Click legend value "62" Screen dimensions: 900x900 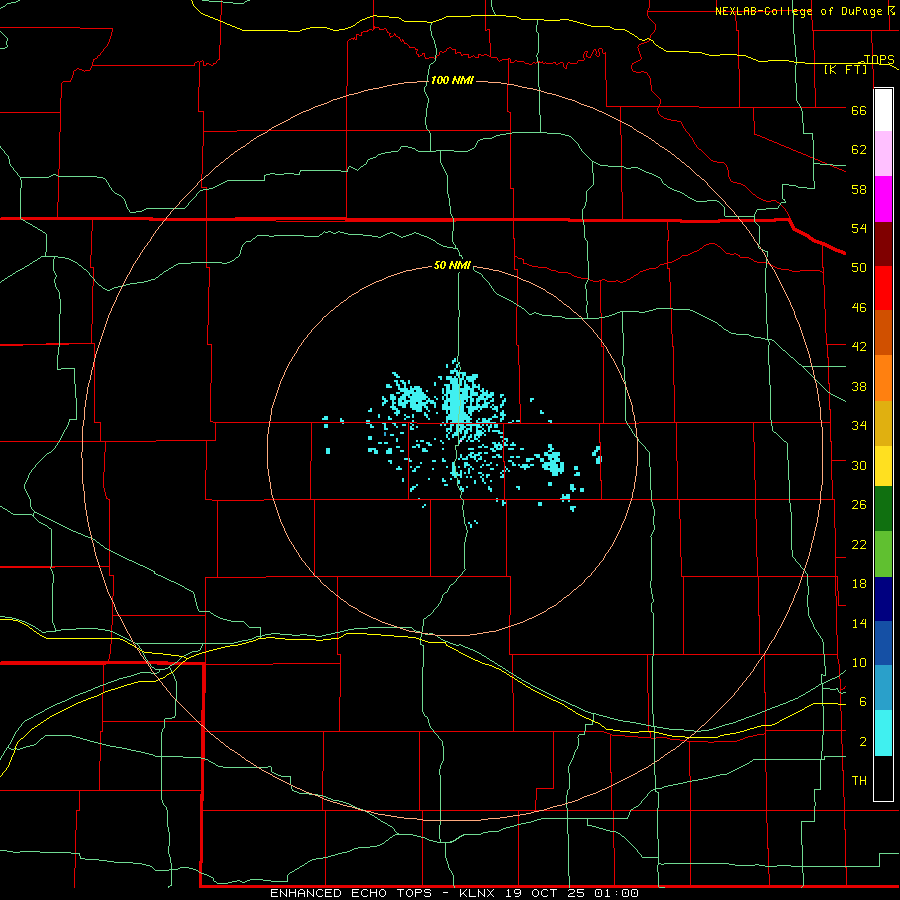point(859,150)
